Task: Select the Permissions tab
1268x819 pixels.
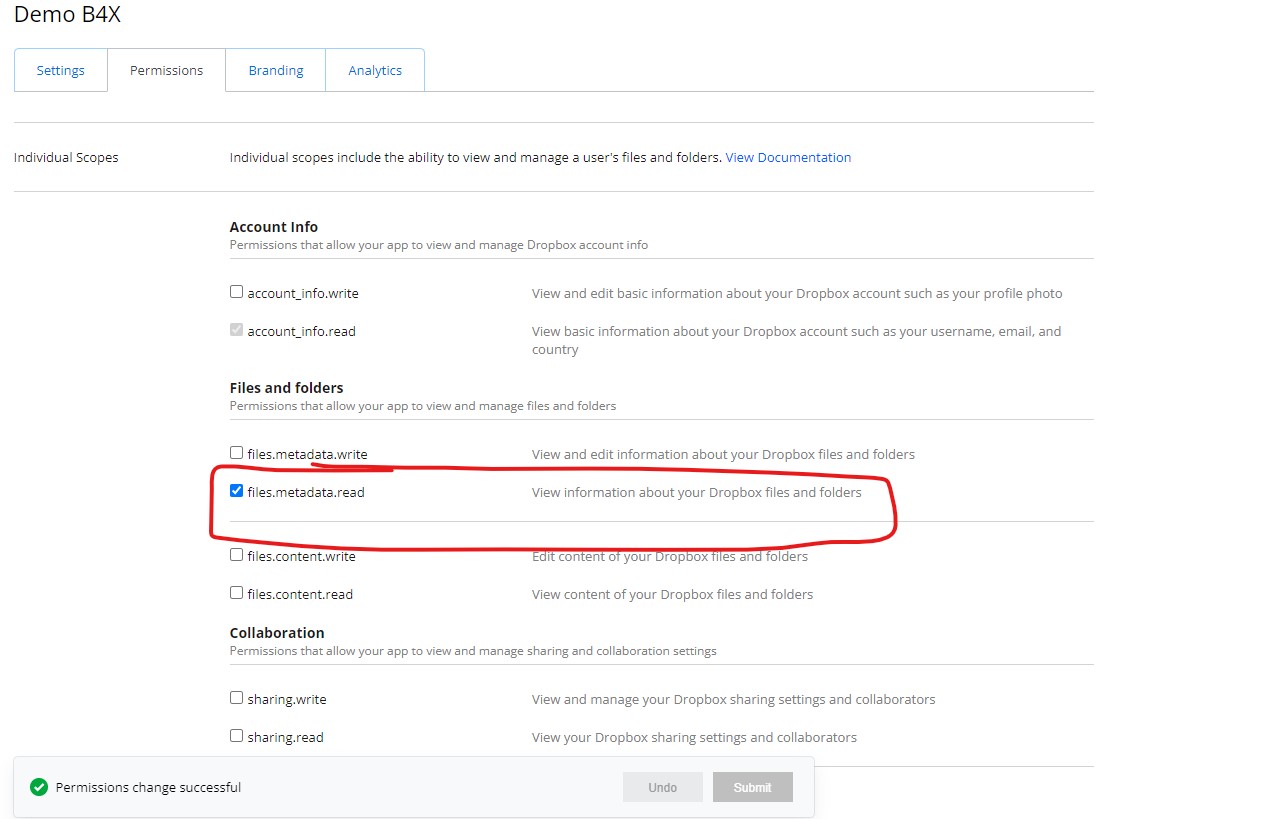Action: (x=166, y=70)
